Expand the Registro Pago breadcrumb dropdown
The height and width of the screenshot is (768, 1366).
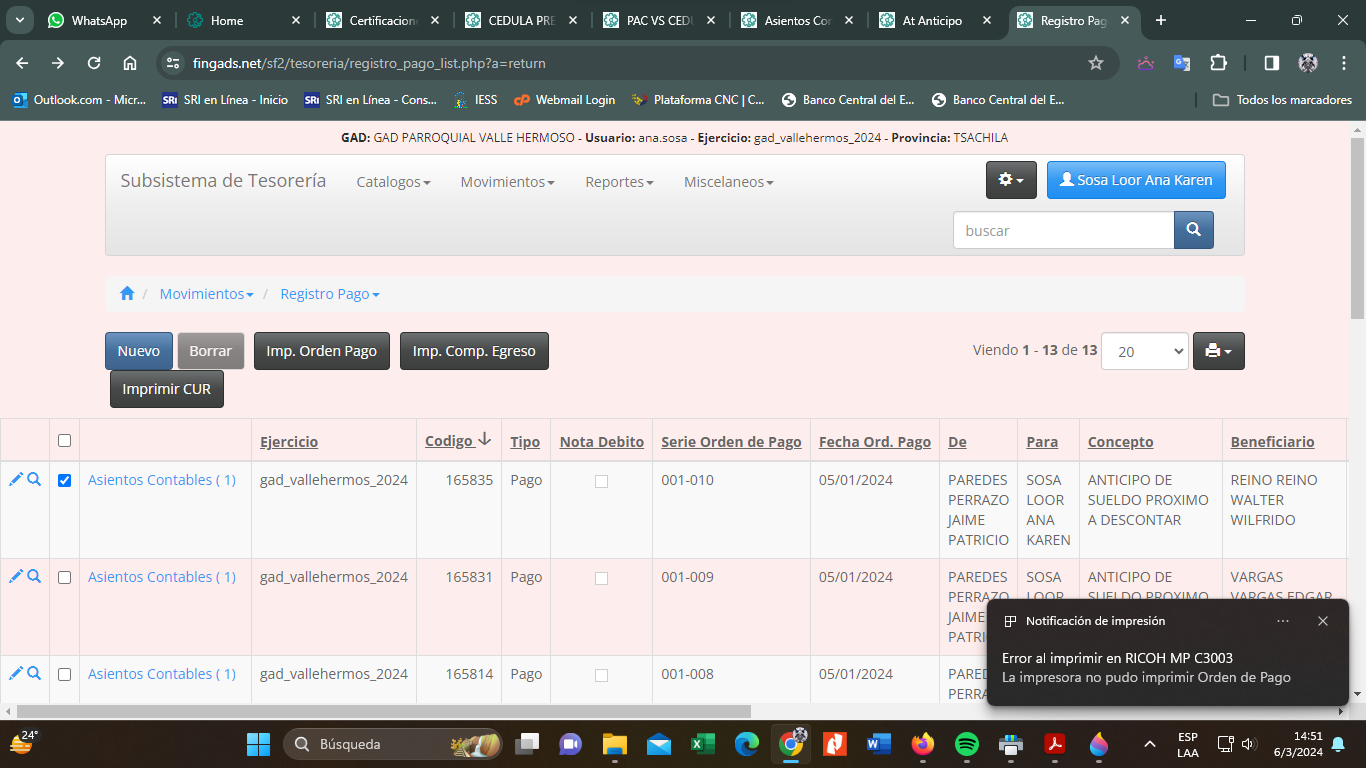pyautogui.click(x=330, y=294)
